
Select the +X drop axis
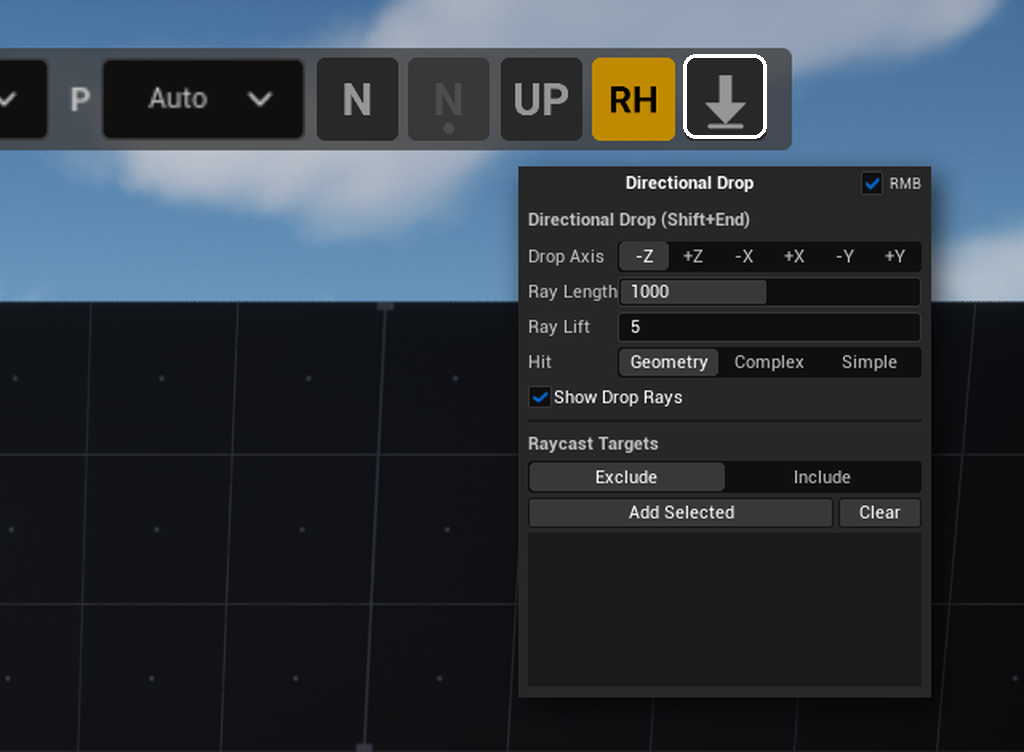click(x=794, y=257)
